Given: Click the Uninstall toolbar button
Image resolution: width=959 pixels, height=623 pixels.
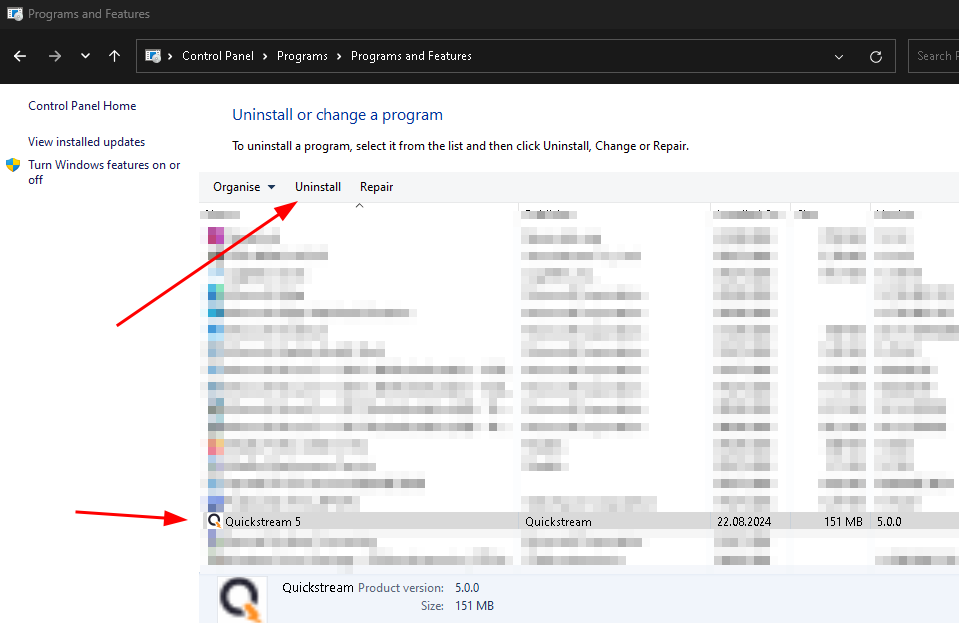Looking at the screenshot, I should 317,187.
